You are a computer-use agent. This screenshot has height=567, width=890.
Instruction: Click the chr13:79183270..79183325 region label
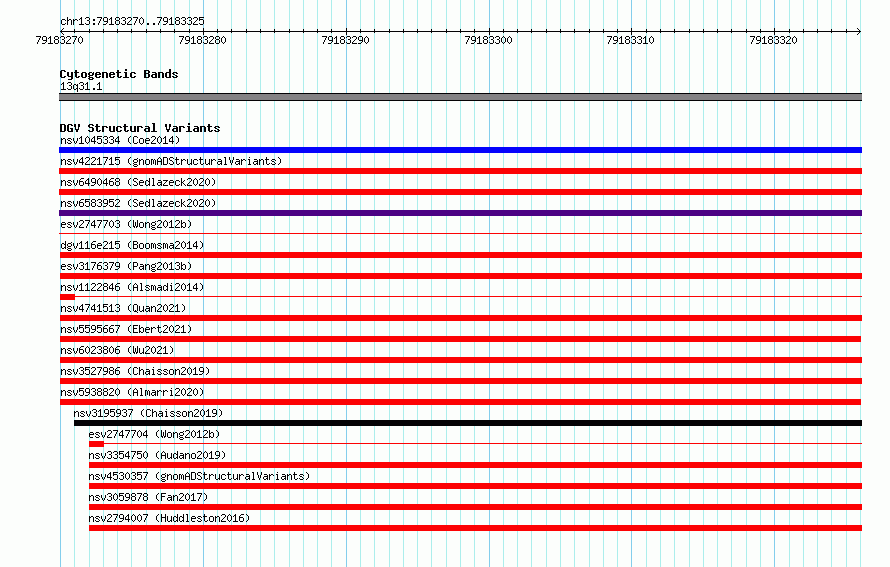coord(132,21)
